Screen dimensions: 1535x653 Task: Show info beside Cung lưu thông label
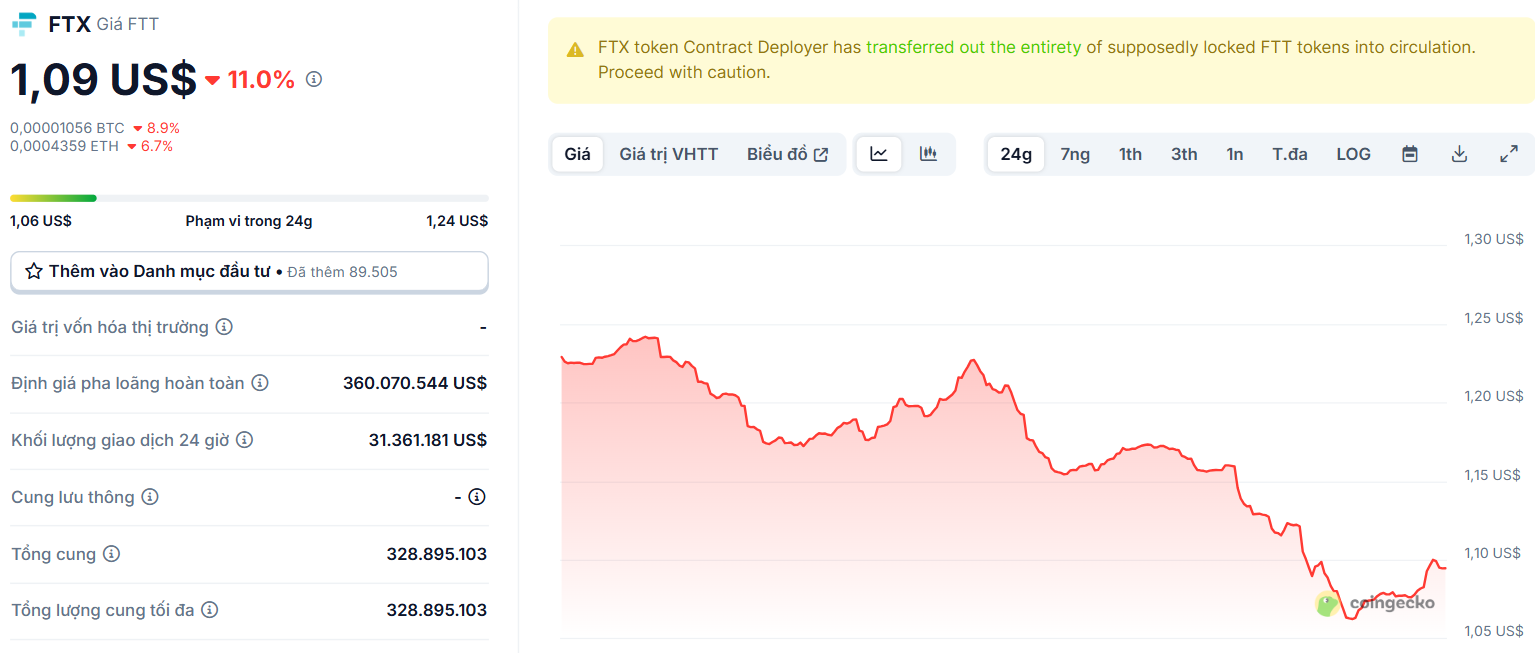click(x=150, y=497)
